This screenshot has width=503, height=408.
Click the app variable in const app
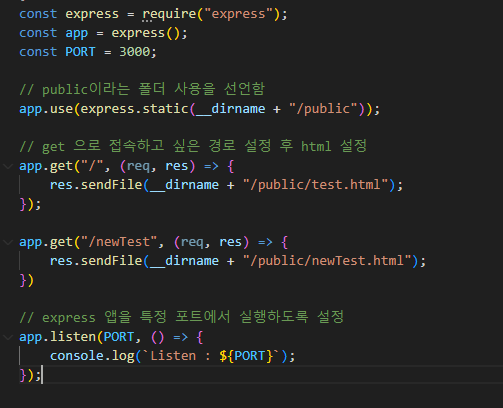click(x=77, y=34)
